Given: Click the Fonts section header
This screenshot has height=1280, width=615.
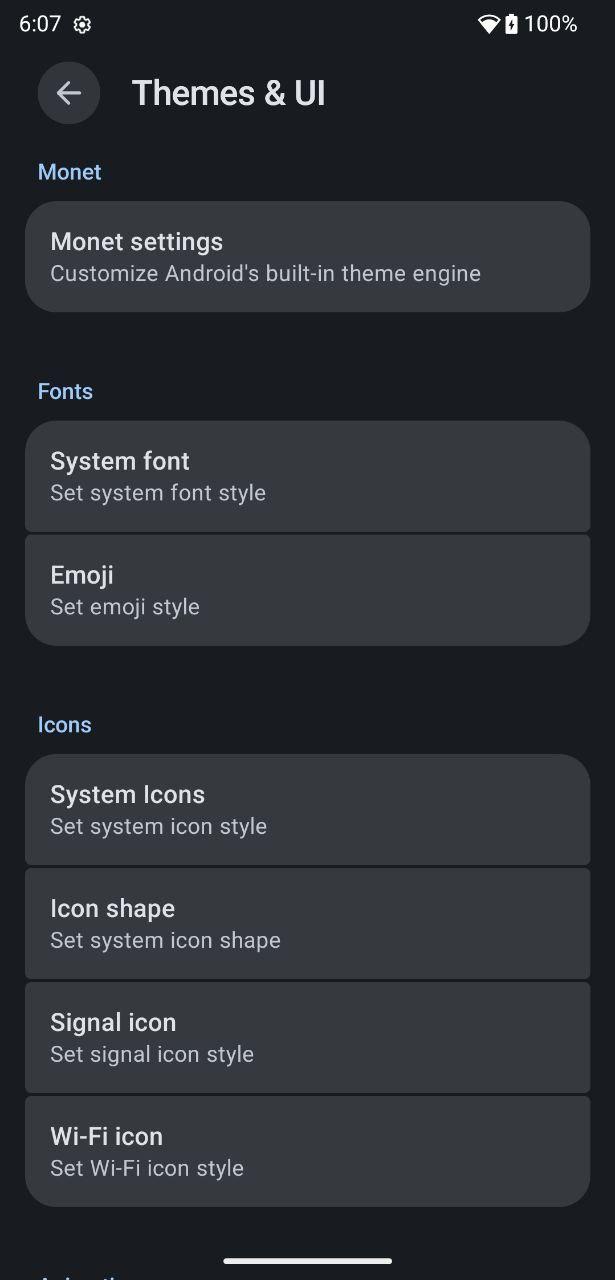Looking at the screenshot, I should [65, 391].
